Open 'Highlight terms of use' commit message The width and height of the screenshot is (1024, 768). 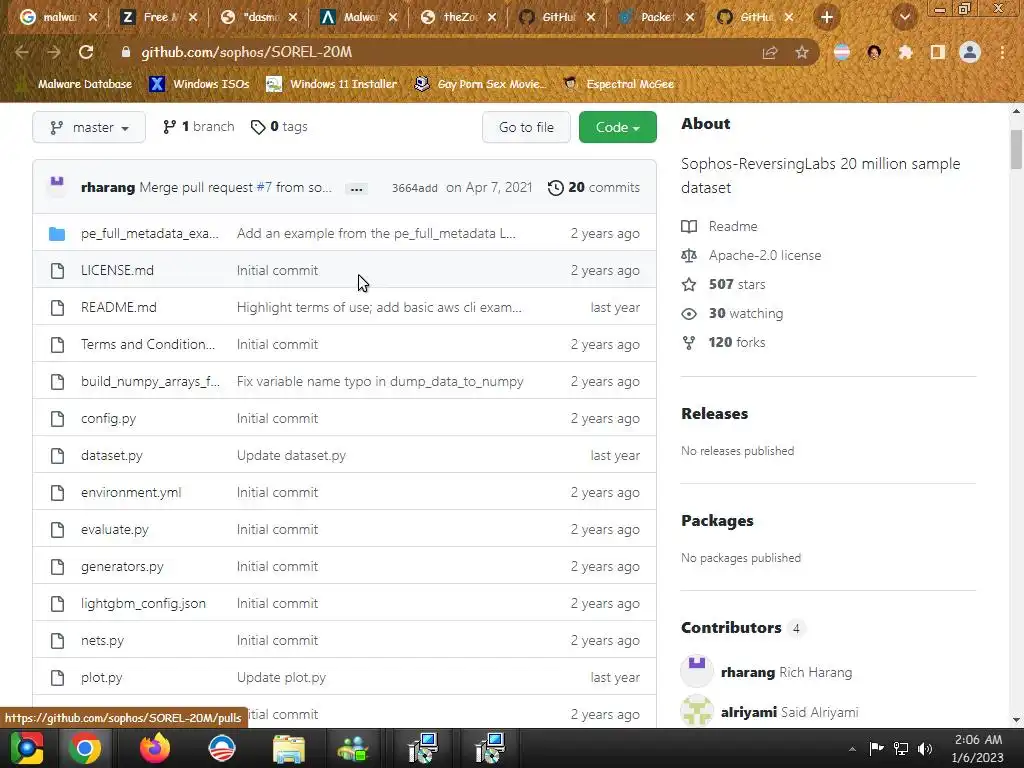coord(379,307)
